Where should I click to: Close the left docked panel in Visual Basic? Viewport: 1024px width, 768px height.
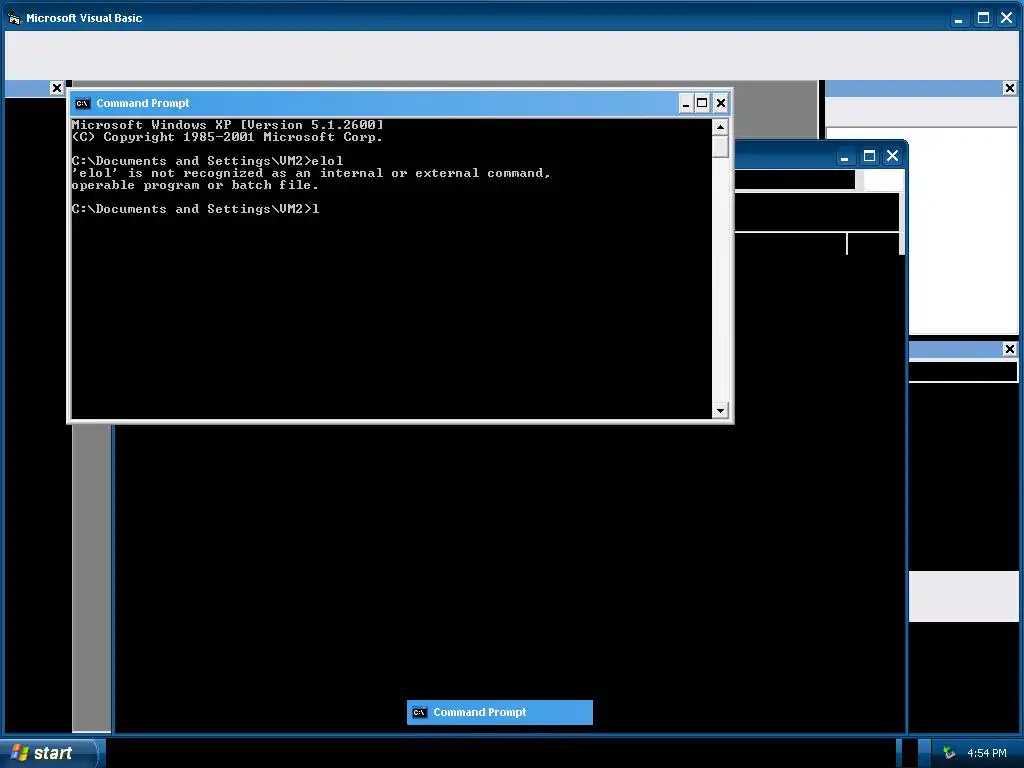(57, 88)
